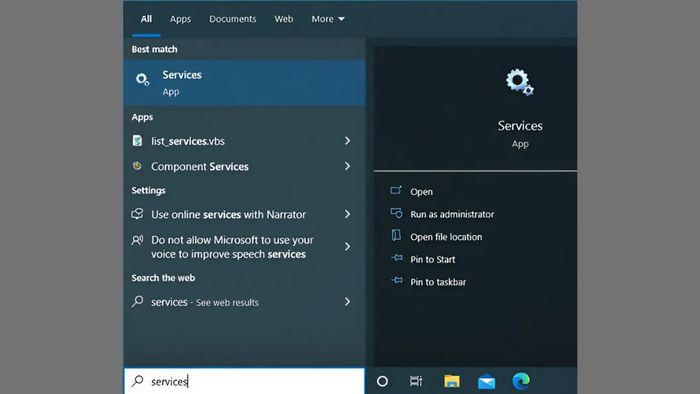Click the large Services gear icon in preview pane
The height and width of the screenshot is (394, 700).
pos(520,82)
